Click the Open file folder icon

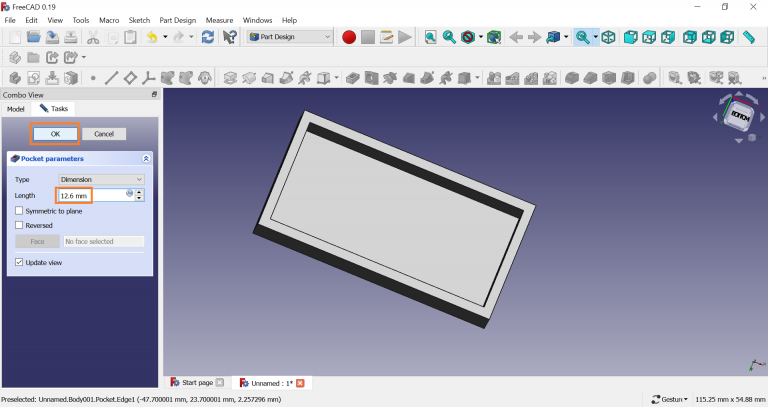(x=33, y=37)
